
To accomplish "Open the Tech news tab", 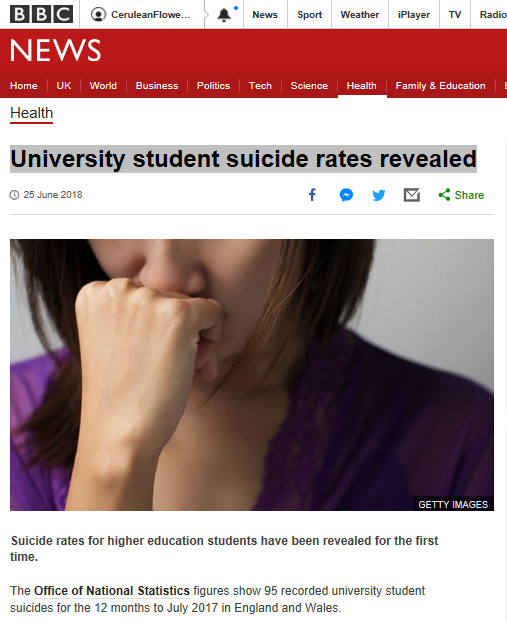I will coord(260,86).
